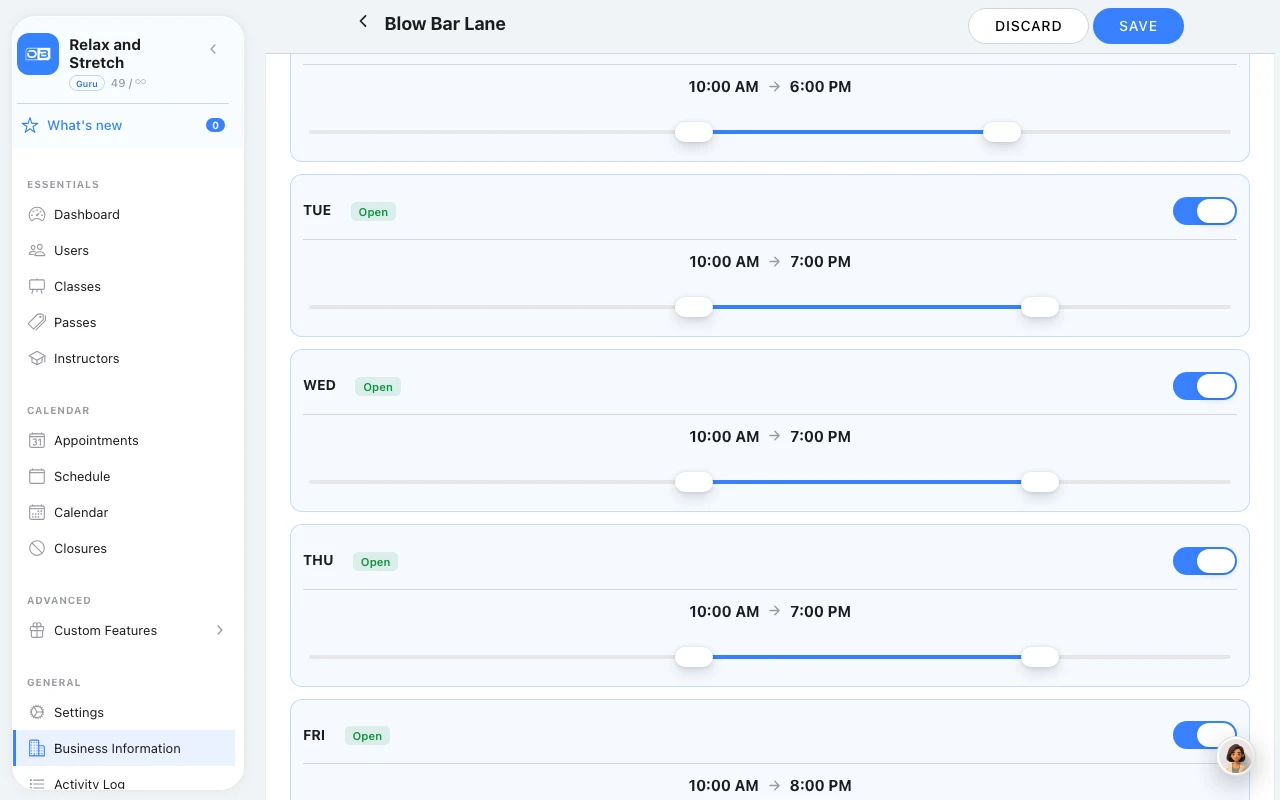Save the business hours changes
Viewport: 1280px width, 800px height.
click(x=1138, y=26)
